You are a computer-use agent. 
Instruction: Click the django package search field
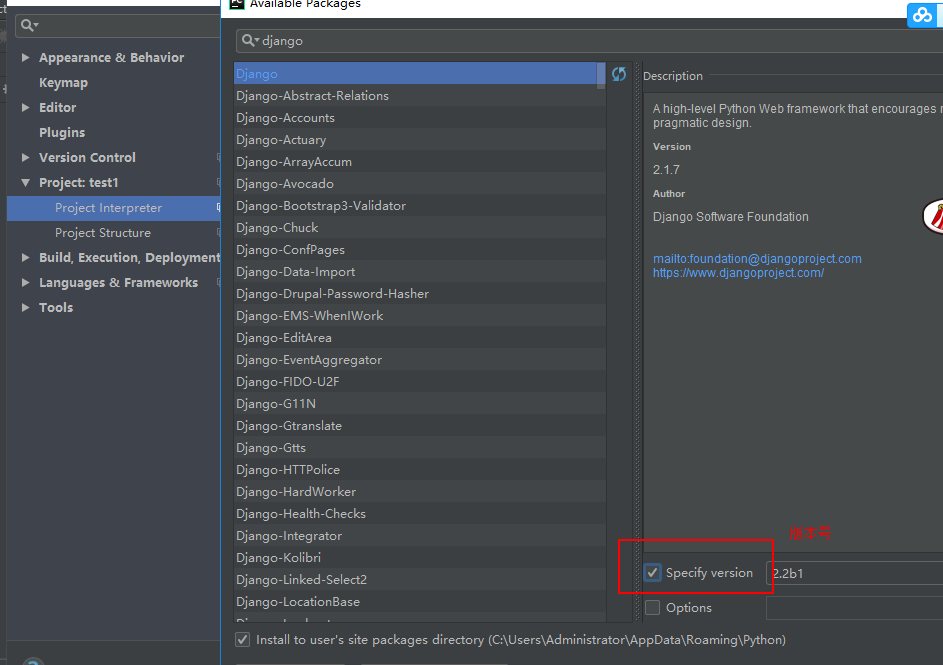(x=589, y=40)
